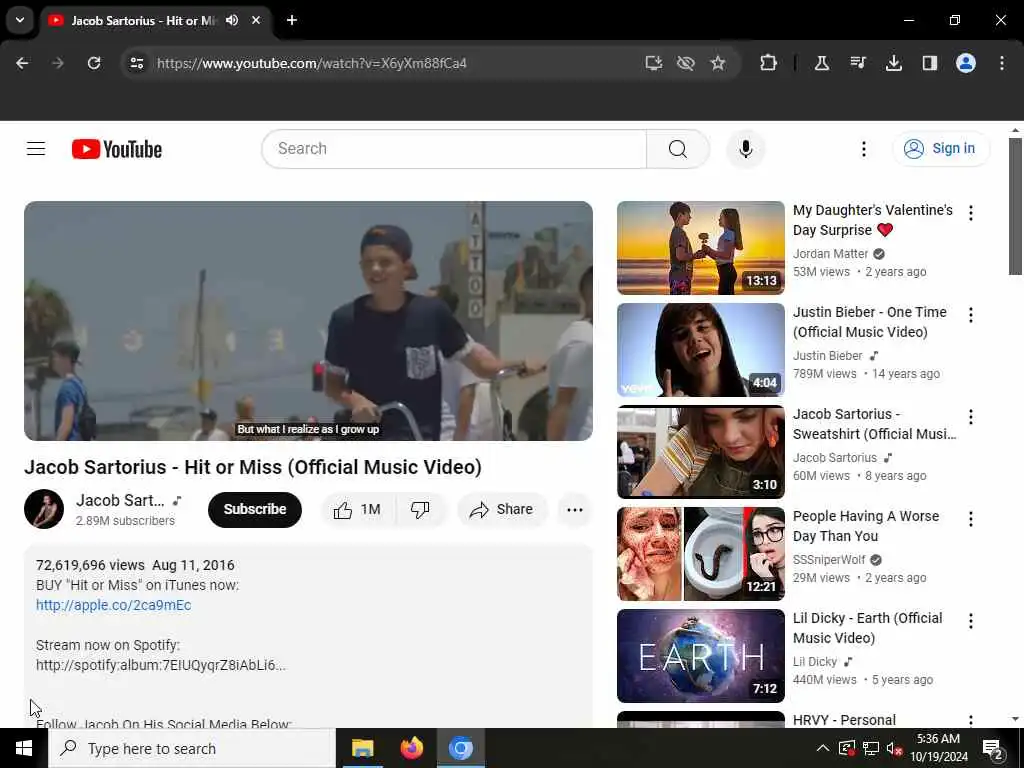
Task: Go back to the previous page
Action: 22,63
